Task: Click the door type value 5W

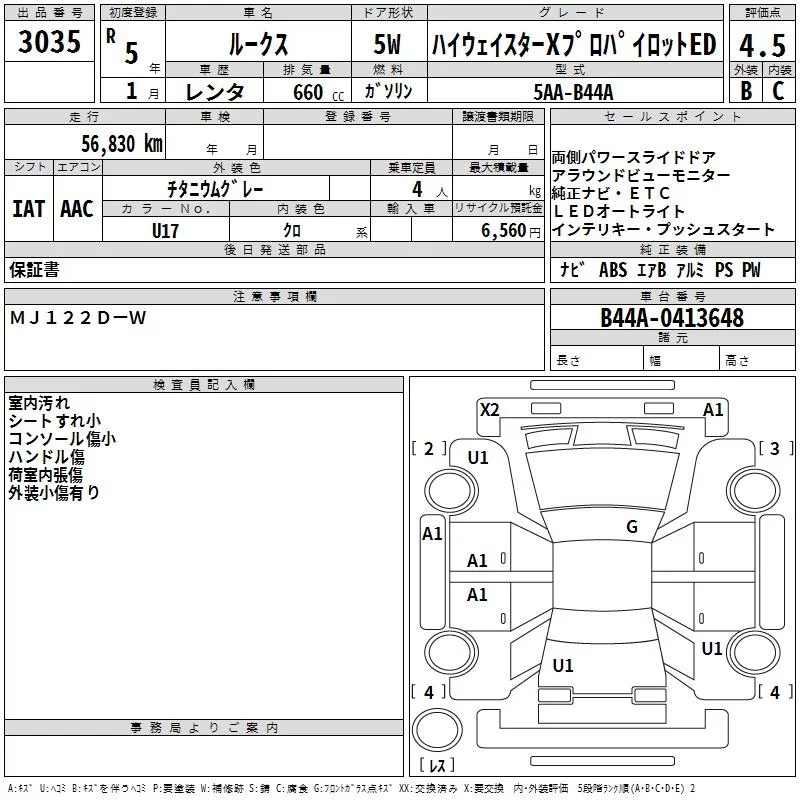Action: (x=387, y=44)
